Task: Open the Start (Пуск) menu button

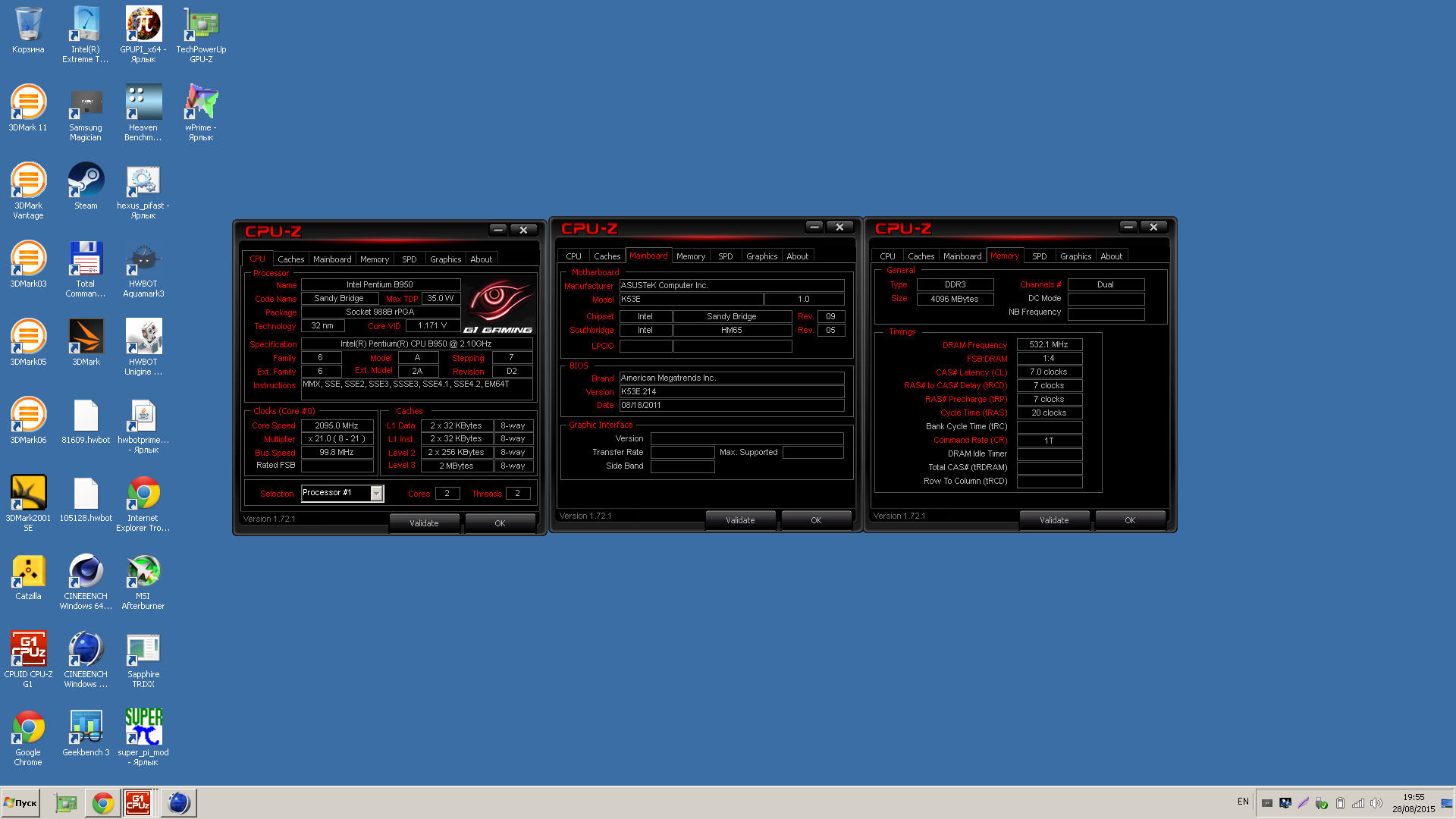Action: click(21, 803)
